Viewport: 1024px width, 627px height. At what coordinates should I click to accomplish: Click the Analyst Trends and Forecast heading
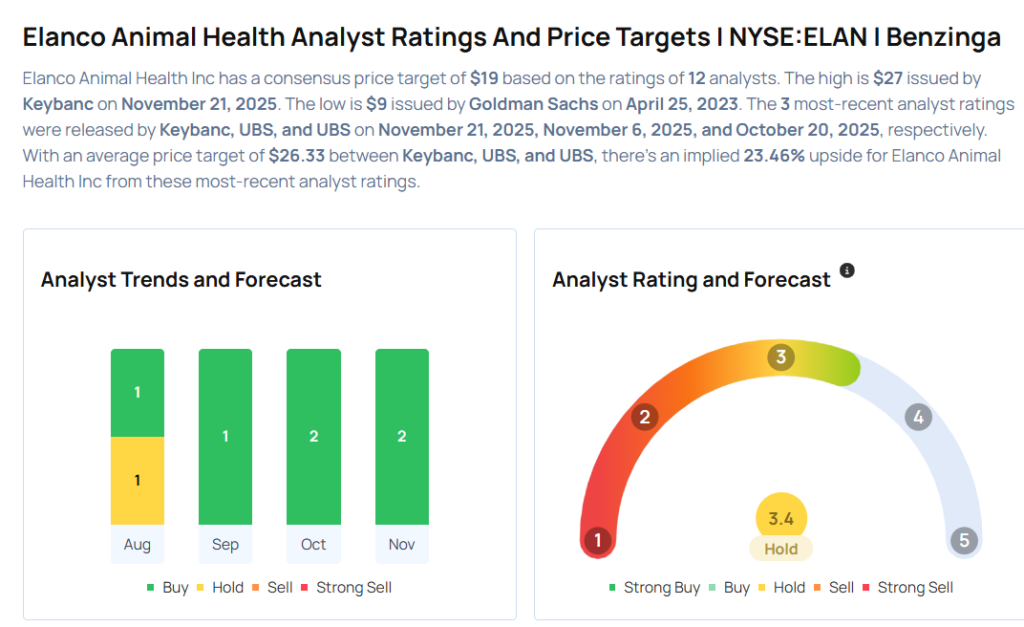[181, 279]
